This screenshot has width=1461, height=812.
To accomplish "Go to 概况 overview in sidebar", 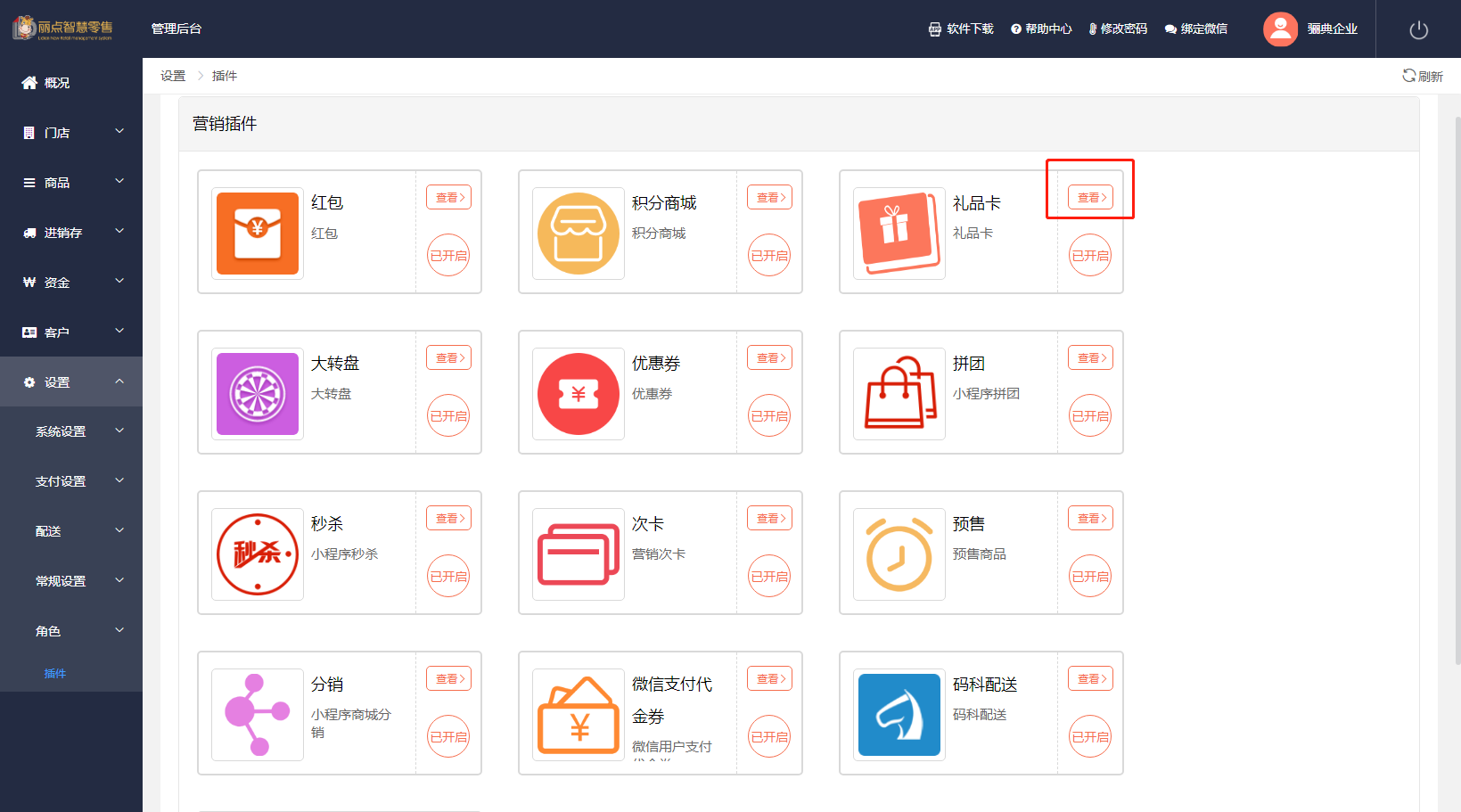I will (71, 83).
